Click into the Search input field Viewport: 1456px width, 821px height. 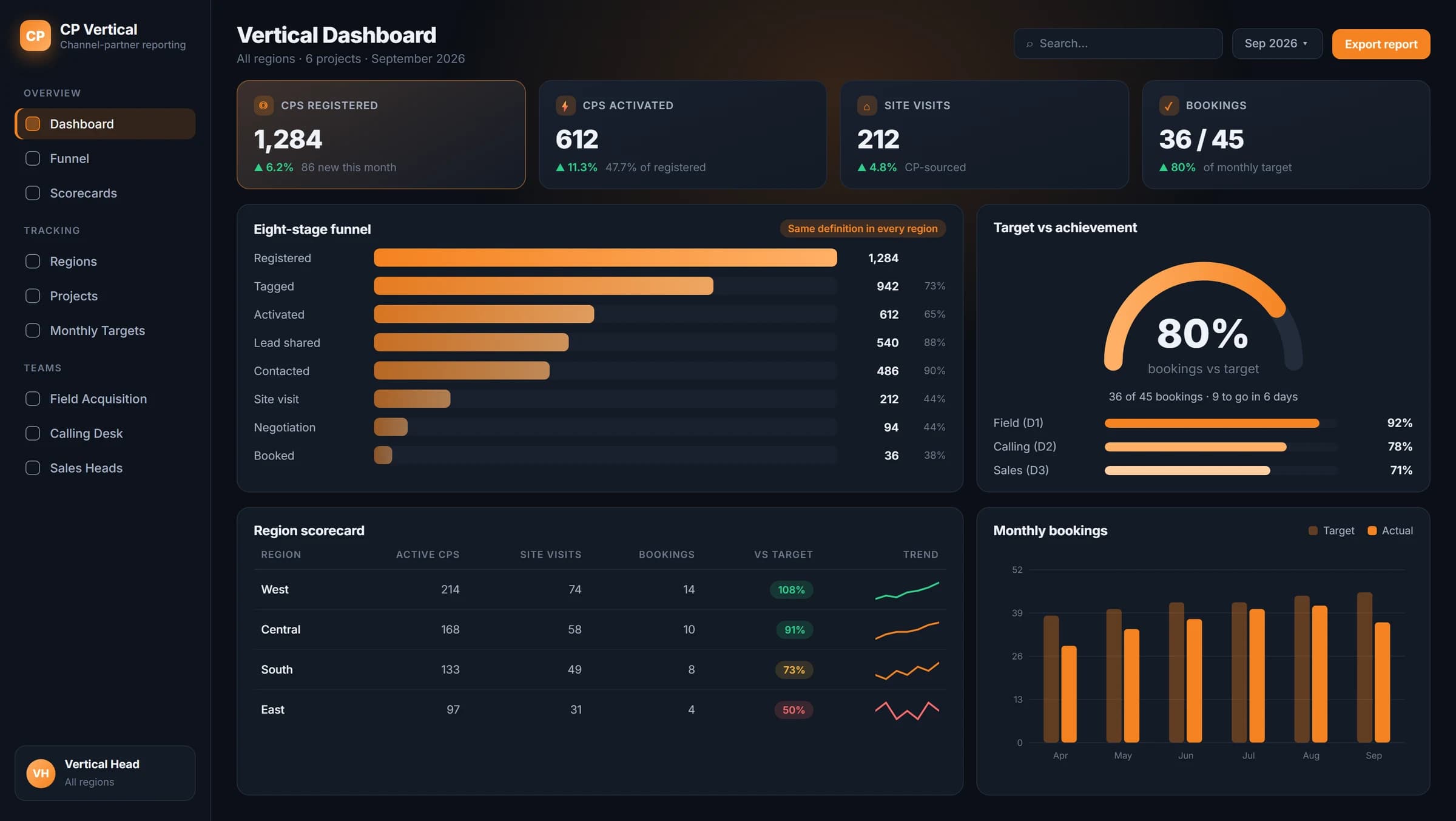coord(1117,44)
